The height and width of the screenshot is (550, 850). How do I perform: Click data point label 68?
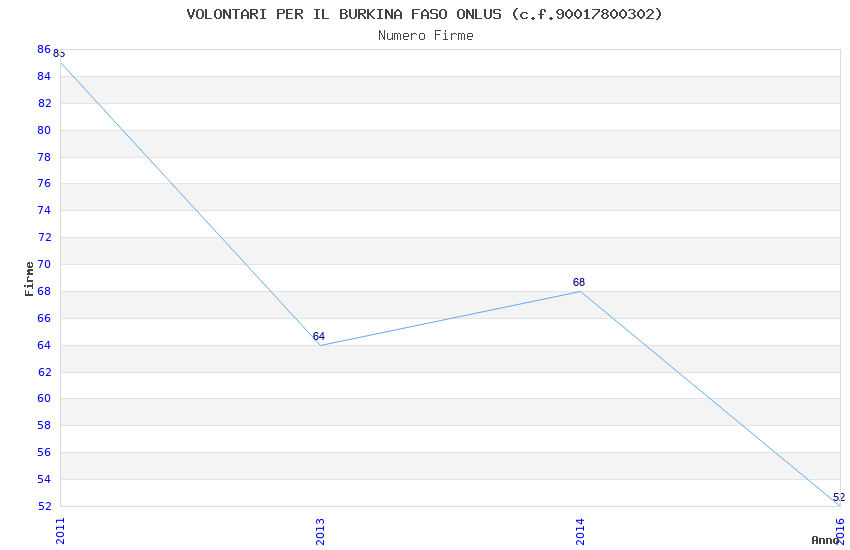579,282
